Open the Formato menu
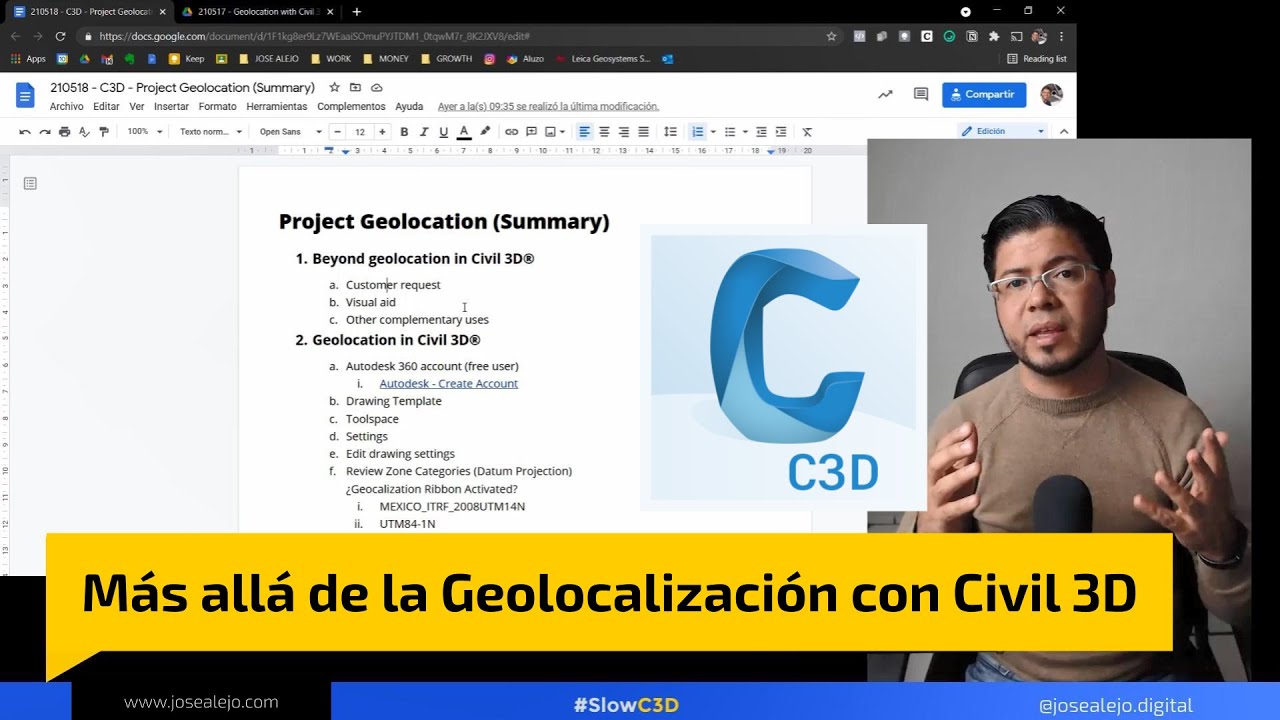 [217, 106]
